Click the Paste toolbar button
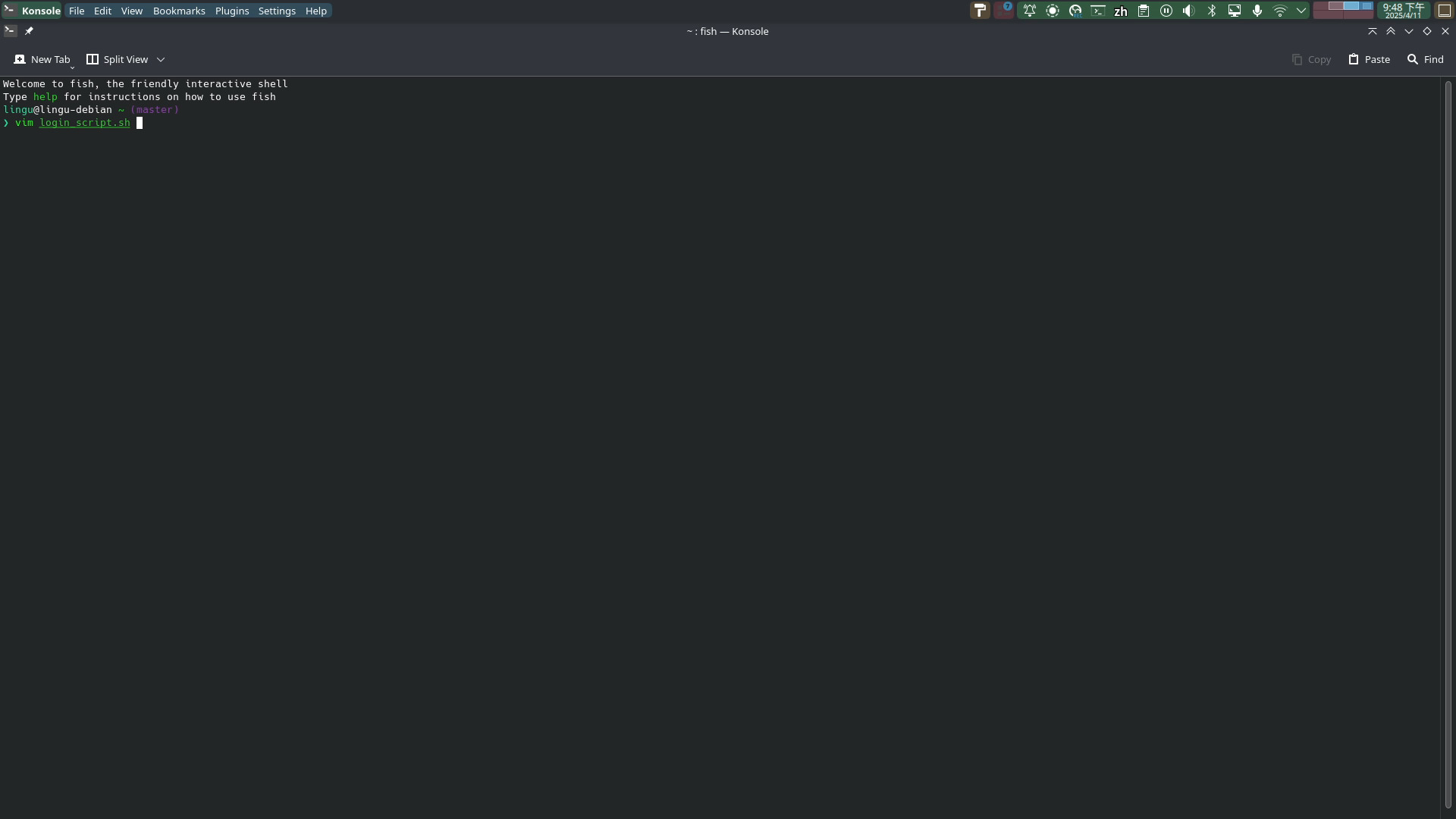 1369,59
